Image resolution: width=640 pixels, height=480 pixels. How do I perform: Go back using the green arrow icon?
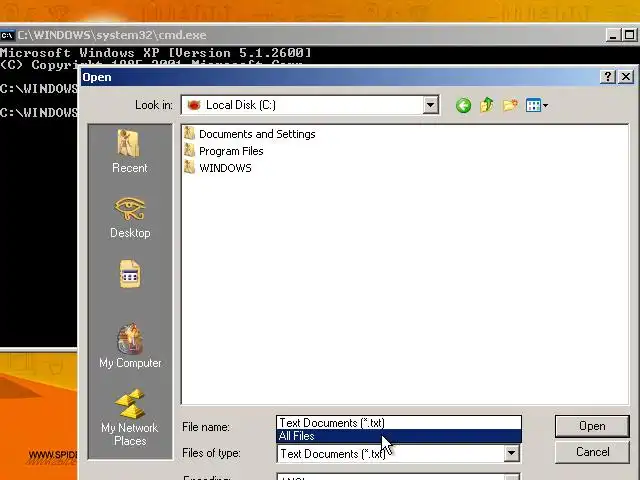click(x=463, y=106)
